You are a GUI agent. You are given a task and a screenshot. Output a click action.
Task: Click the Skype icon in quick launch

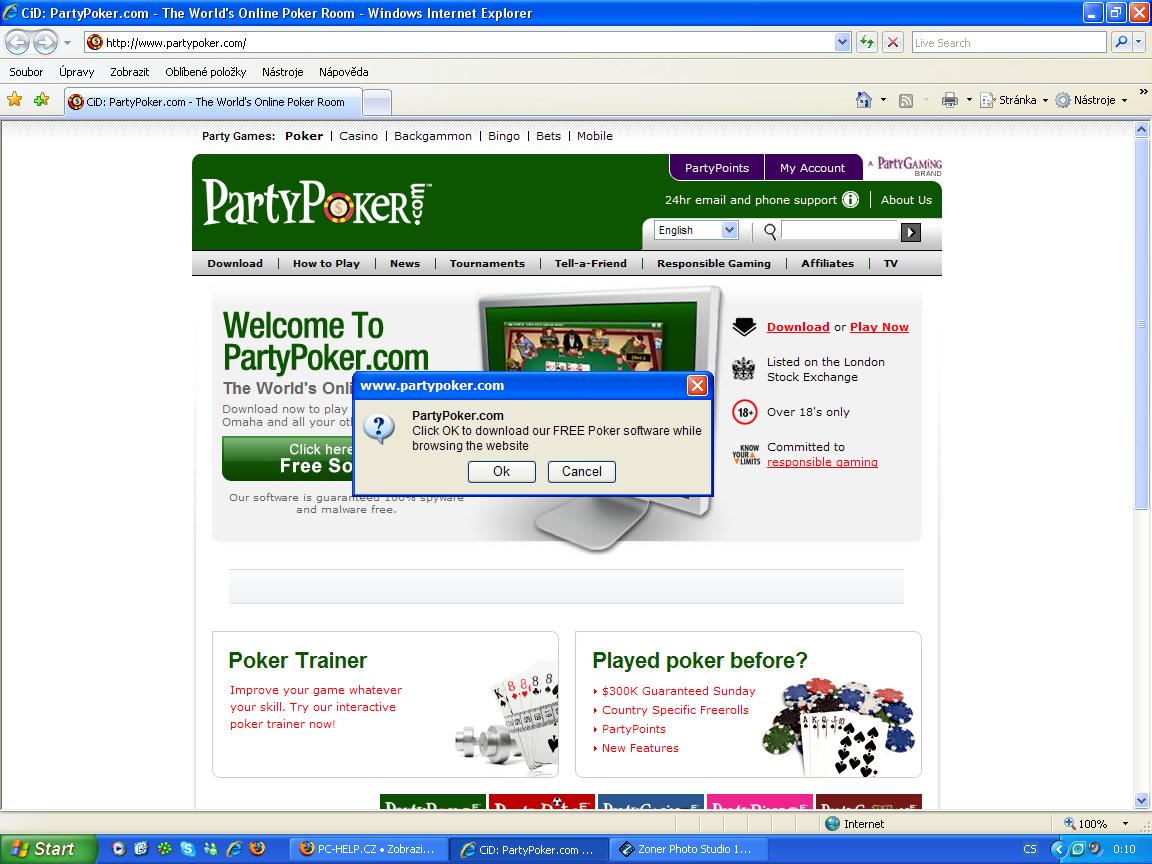point(187,849)
